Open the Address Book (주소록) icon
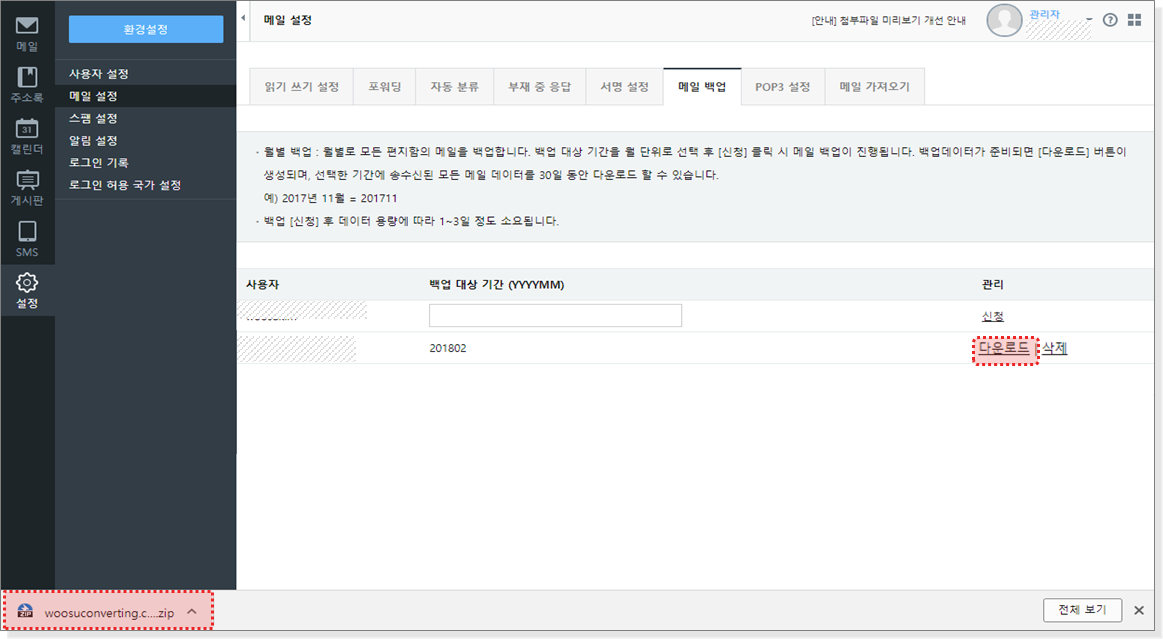This screenshot has height=639, width=1163. click(x=27, y=84)
